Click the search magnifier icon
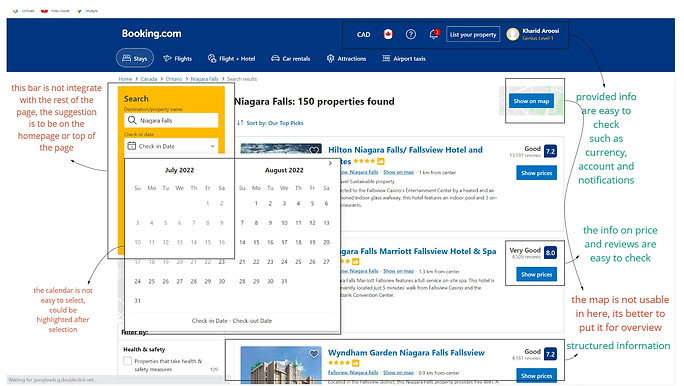The image size is (684, 386). point(132,120)
